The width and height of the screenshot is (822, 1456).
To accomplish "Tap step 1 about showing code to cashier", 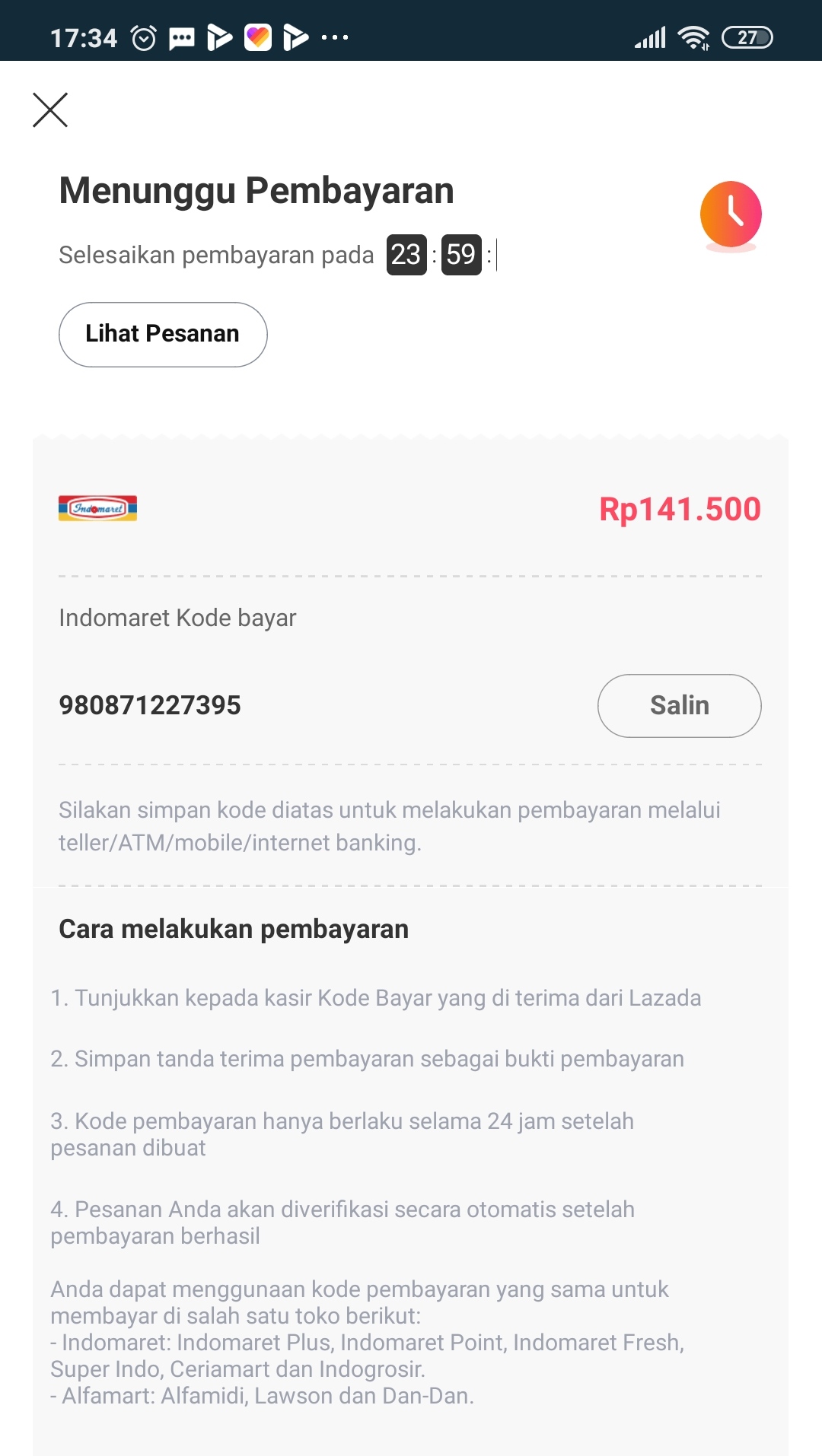I will tap(376, 998).
